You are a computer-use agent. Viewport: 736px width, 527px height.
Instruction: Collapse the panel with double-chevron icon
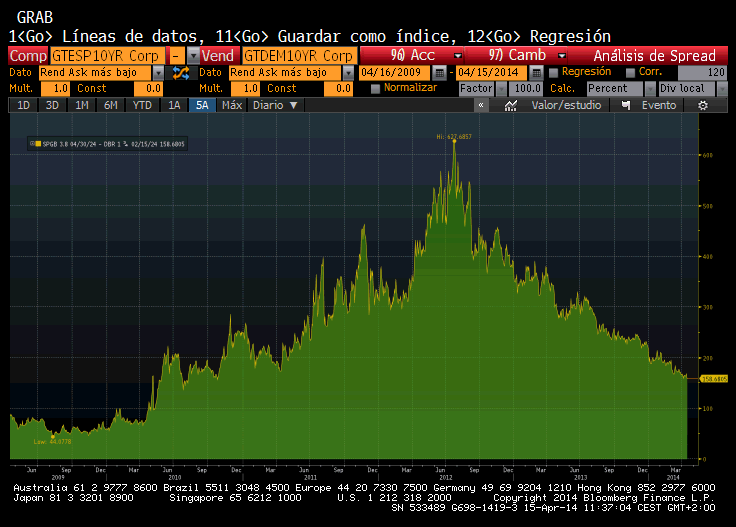(481, 106)
